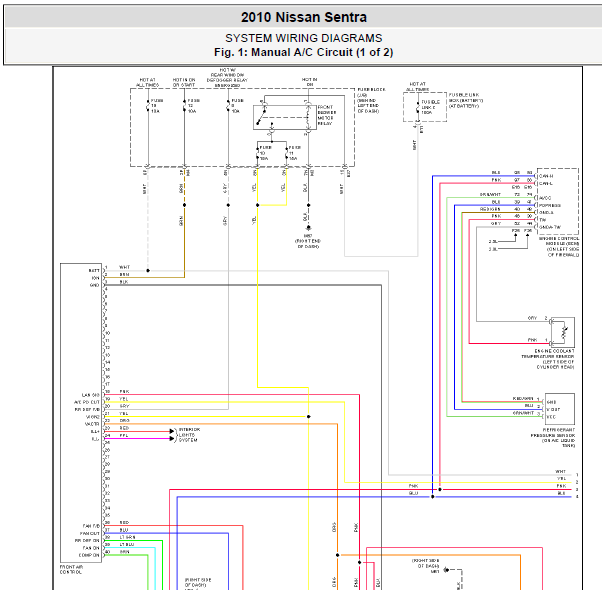Click the 'BATT' pin on front air control
Screen dimensions: 602x590
tap(94, 271)
